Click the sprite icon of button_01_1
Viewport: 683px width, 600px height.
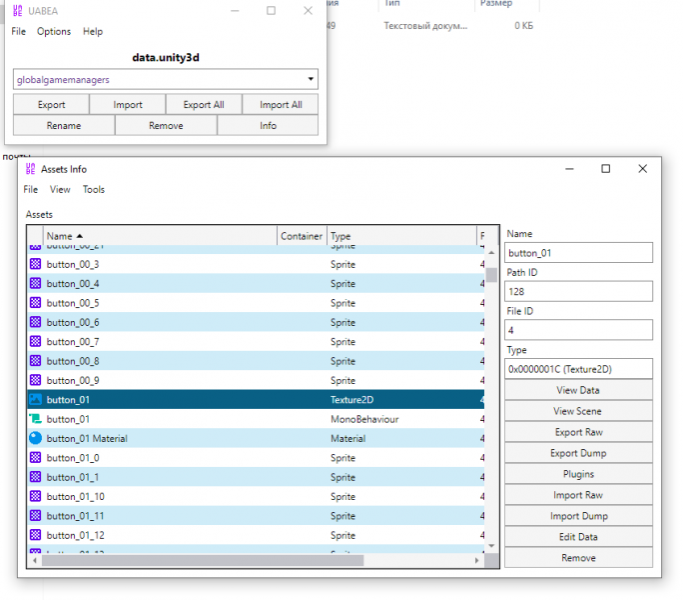click(35, 477)
